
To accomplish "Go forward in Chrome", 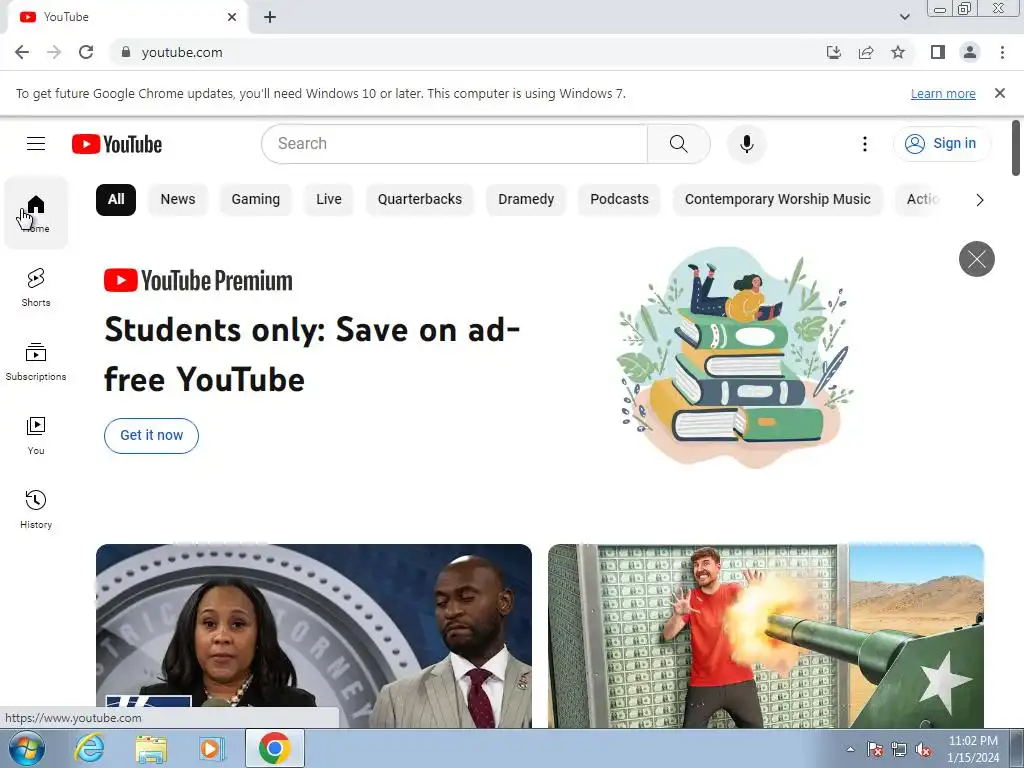I will (54, 52).
